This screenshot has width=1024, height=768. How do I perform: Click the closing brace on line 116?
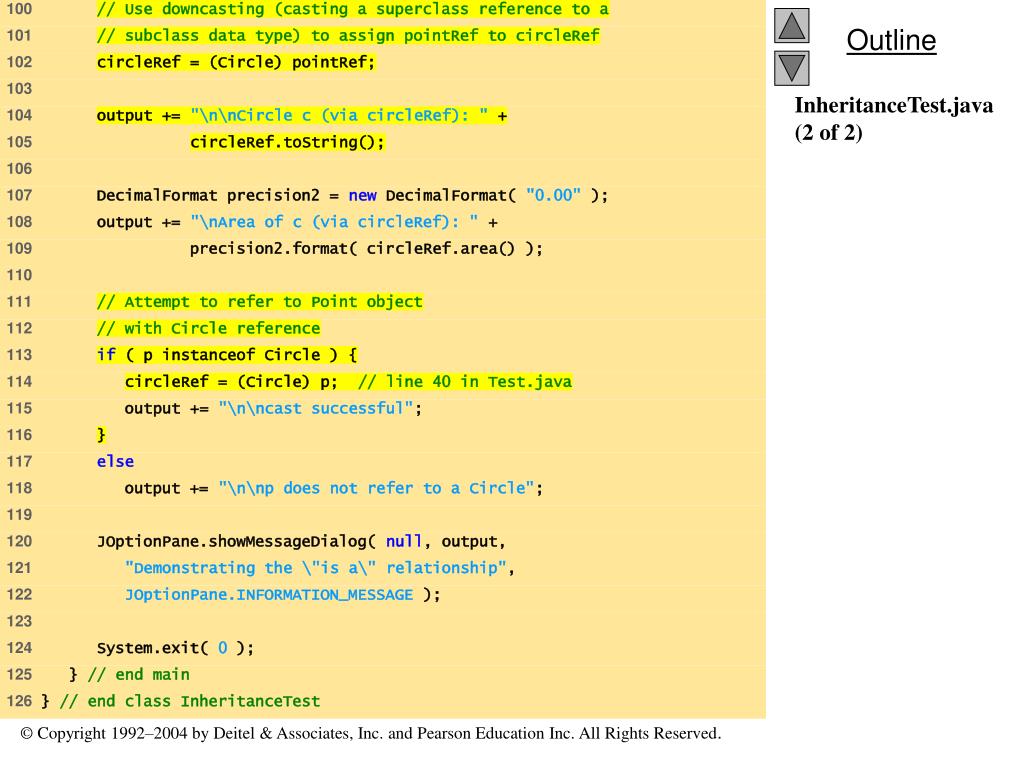point(101,435)
